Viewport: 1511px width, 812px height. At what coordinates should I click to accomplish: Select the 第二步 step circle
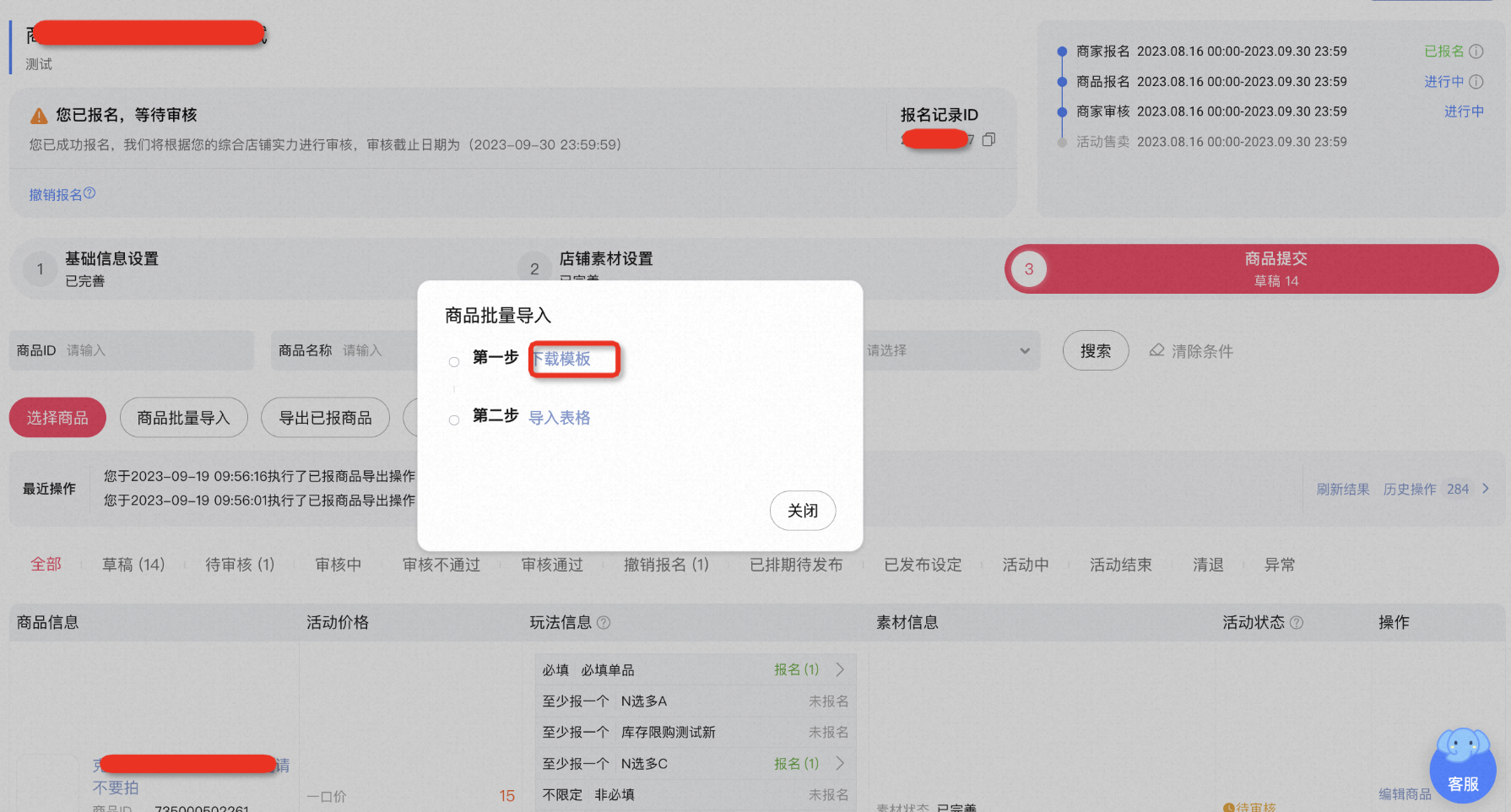454,420
